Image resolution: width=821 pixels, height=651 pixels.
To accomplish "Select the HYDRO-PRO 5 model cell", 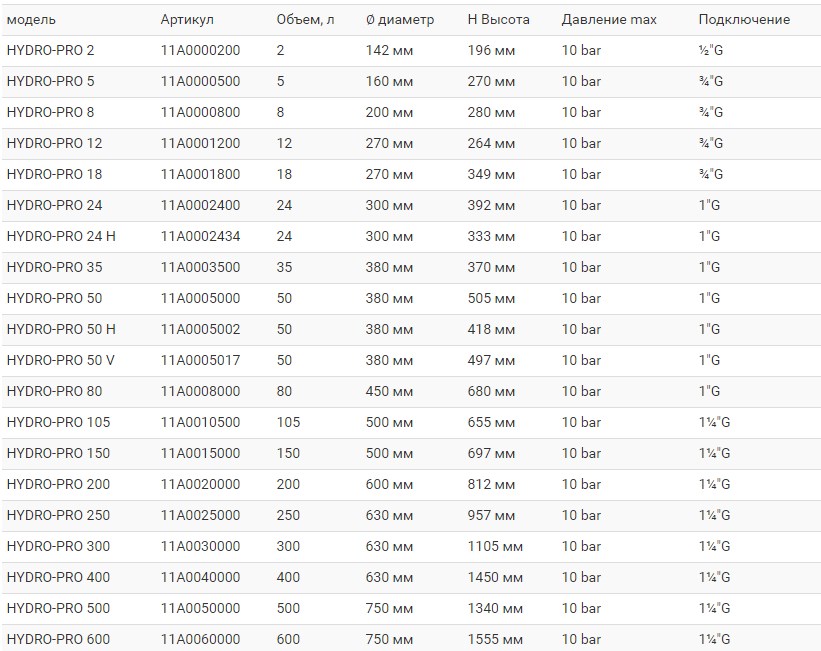I will pyautogui.click(x=50, y=81).
